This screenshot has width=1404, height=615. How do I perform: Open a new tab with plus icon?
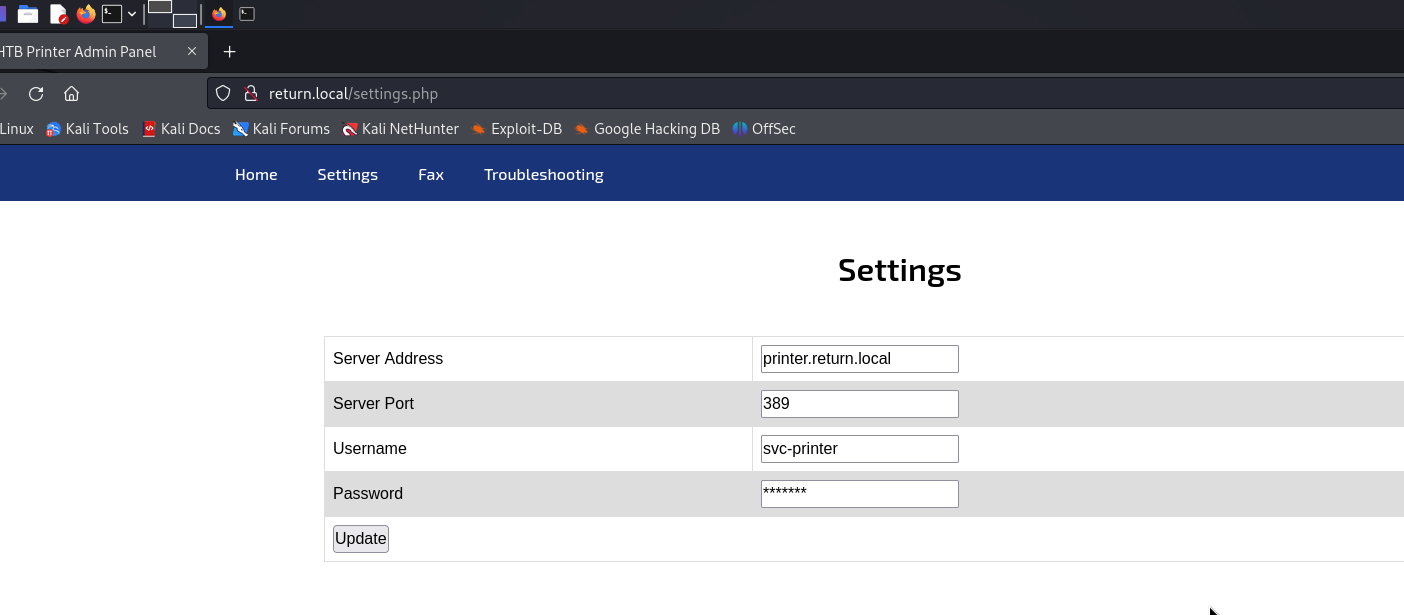click(x=229, y=51)
